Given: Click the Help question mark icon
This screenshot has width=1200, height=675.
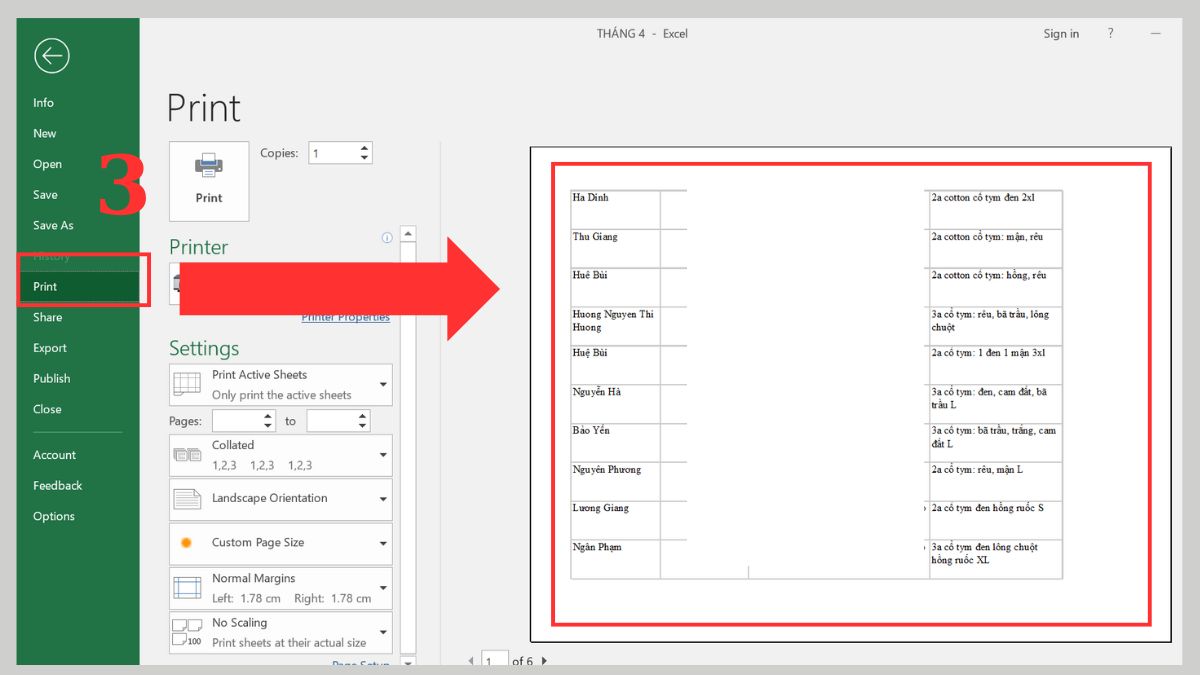Looking at the screenshot, I should pyautogui.click(x=1110, y=33).
